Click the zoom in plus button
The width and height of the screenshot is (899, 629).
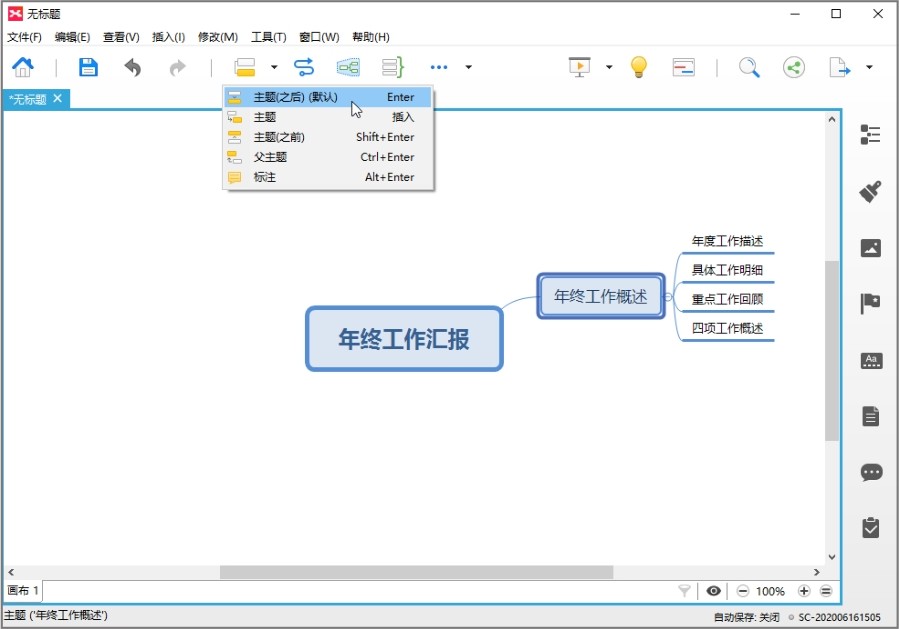tap(804, 591)
